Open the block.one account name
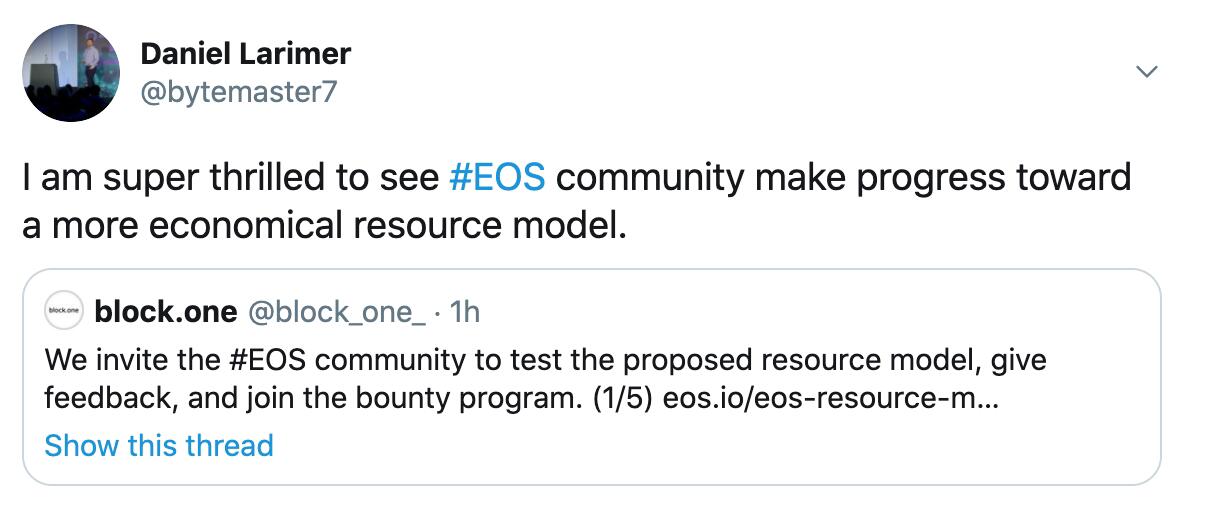 coord(165,312)
